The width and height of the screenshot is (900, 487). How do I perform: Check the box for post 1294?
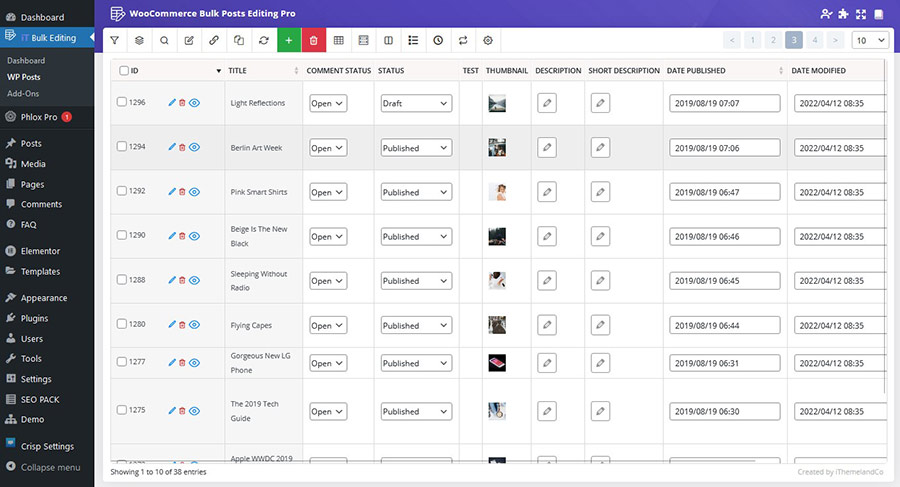point(122,146)
